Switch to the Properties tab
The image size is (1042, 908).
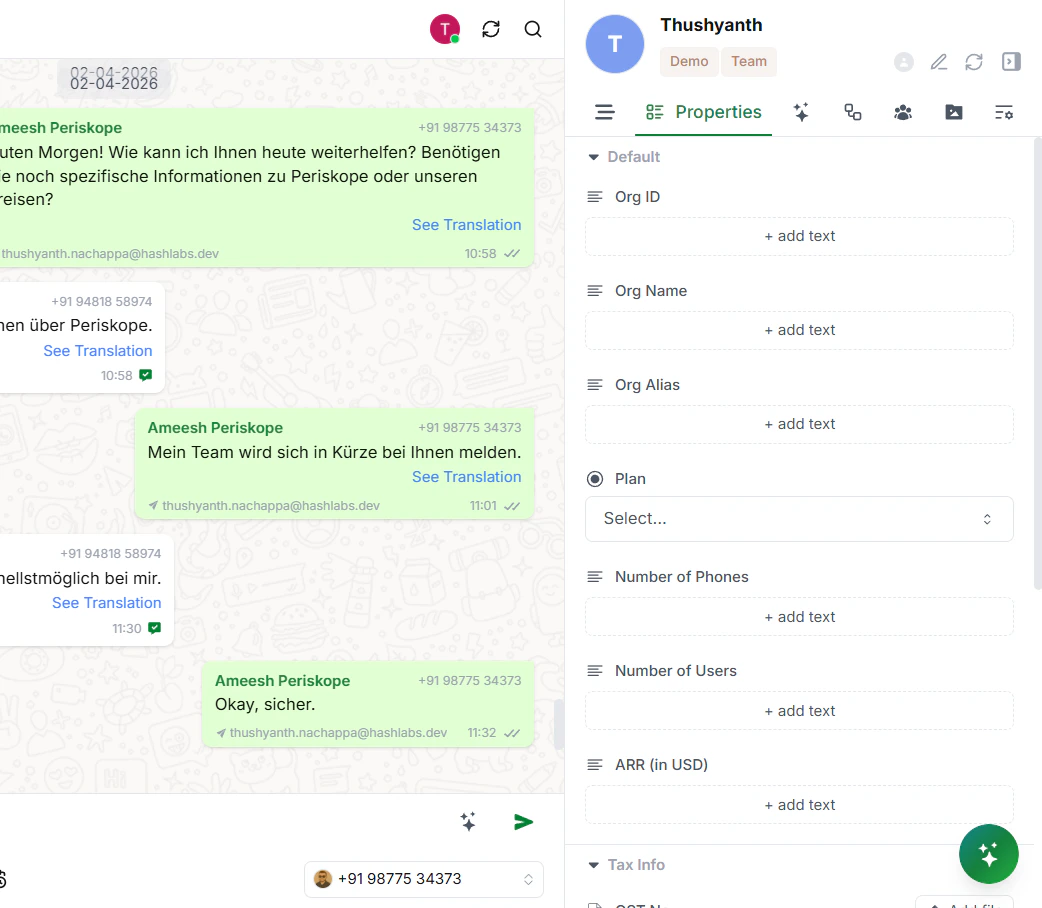point(704,112)
